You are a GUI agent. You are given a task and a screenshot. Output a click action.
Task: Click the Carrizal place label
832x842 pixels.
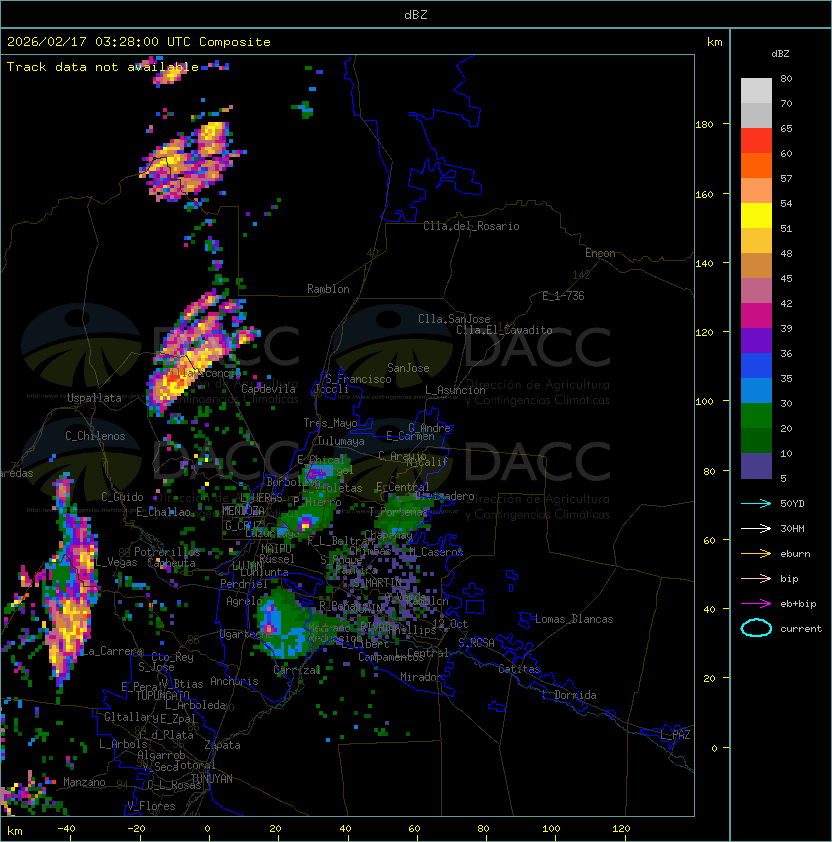pos(297,670)
